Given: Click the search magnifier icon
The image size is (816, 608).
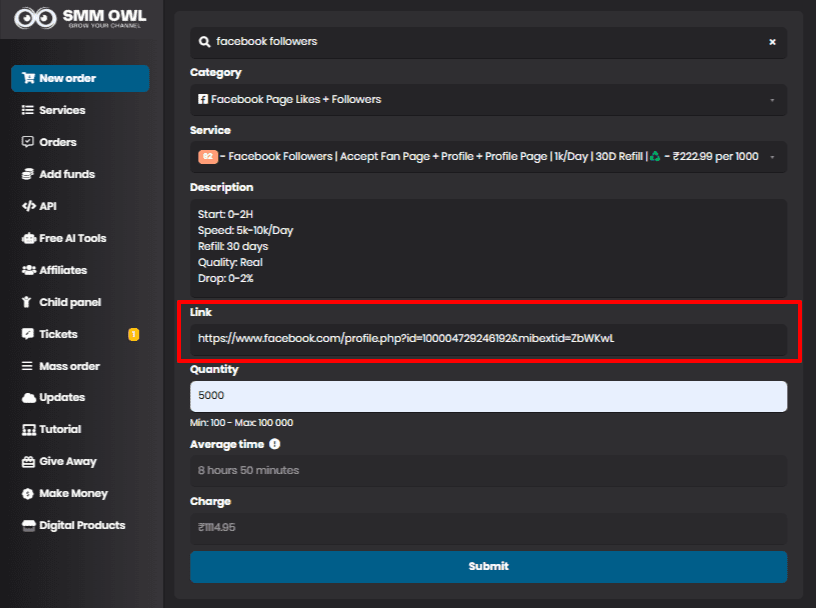Looking at the screenshot, I should pos(205,42).
